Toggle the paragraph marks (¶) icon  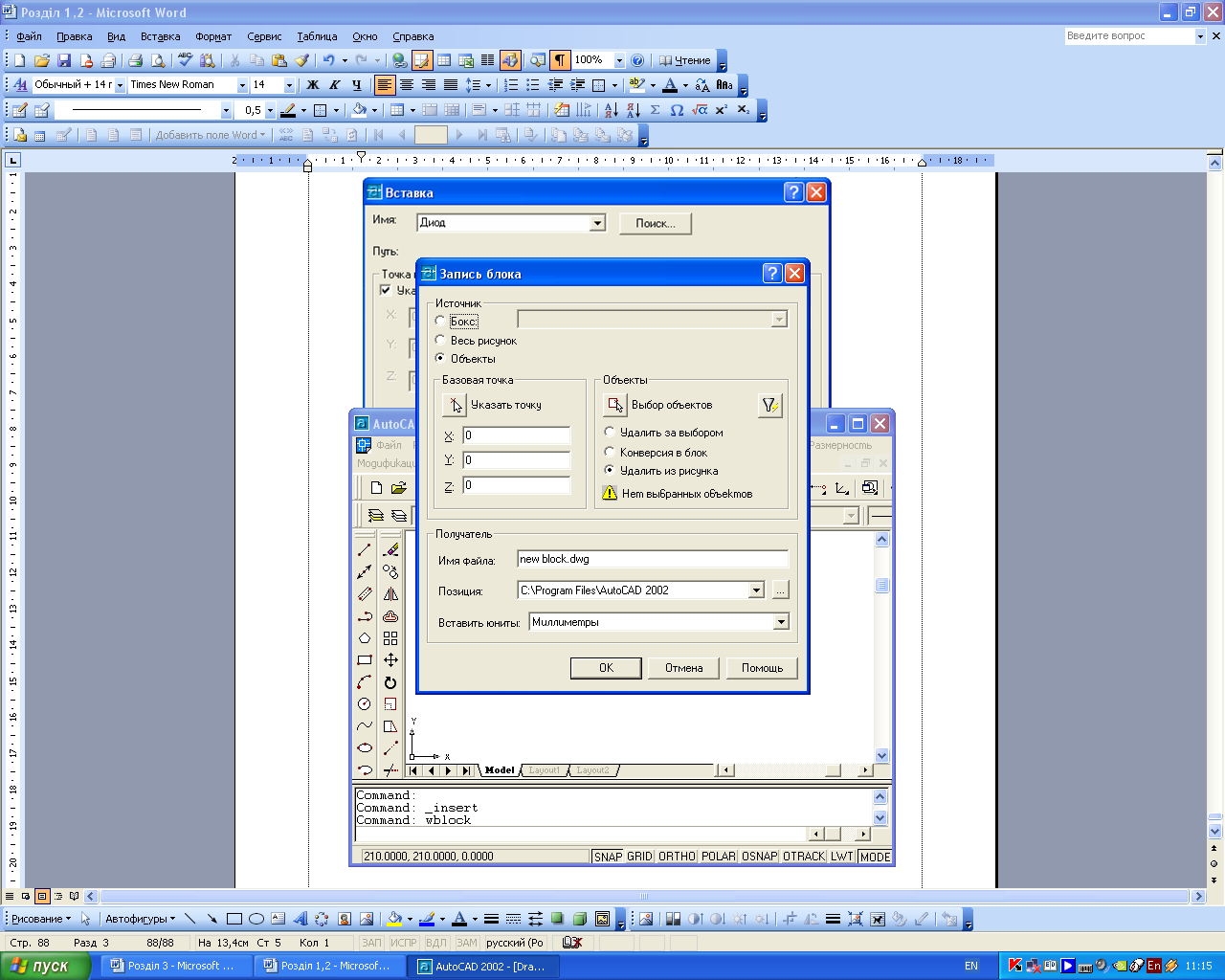pos(560,60)
